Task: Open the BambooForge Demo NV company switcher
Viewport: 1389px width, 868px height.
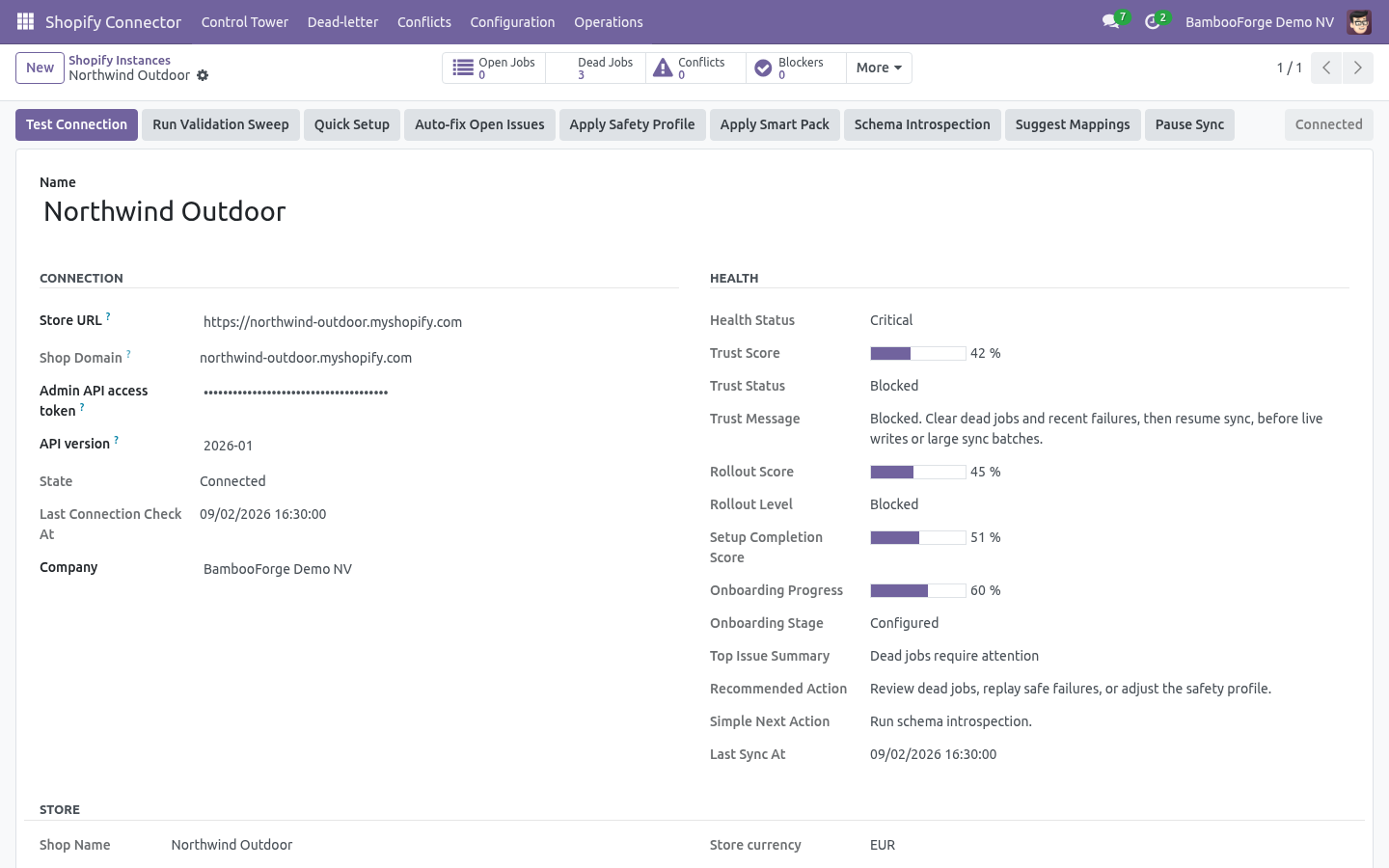Action: 1260,21
